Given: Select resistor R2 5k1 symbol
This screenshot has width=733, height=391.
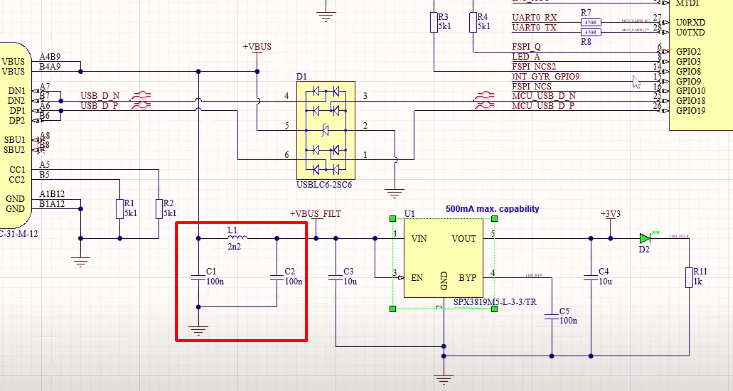Looking at the screenshot, I should coord(159,209).
